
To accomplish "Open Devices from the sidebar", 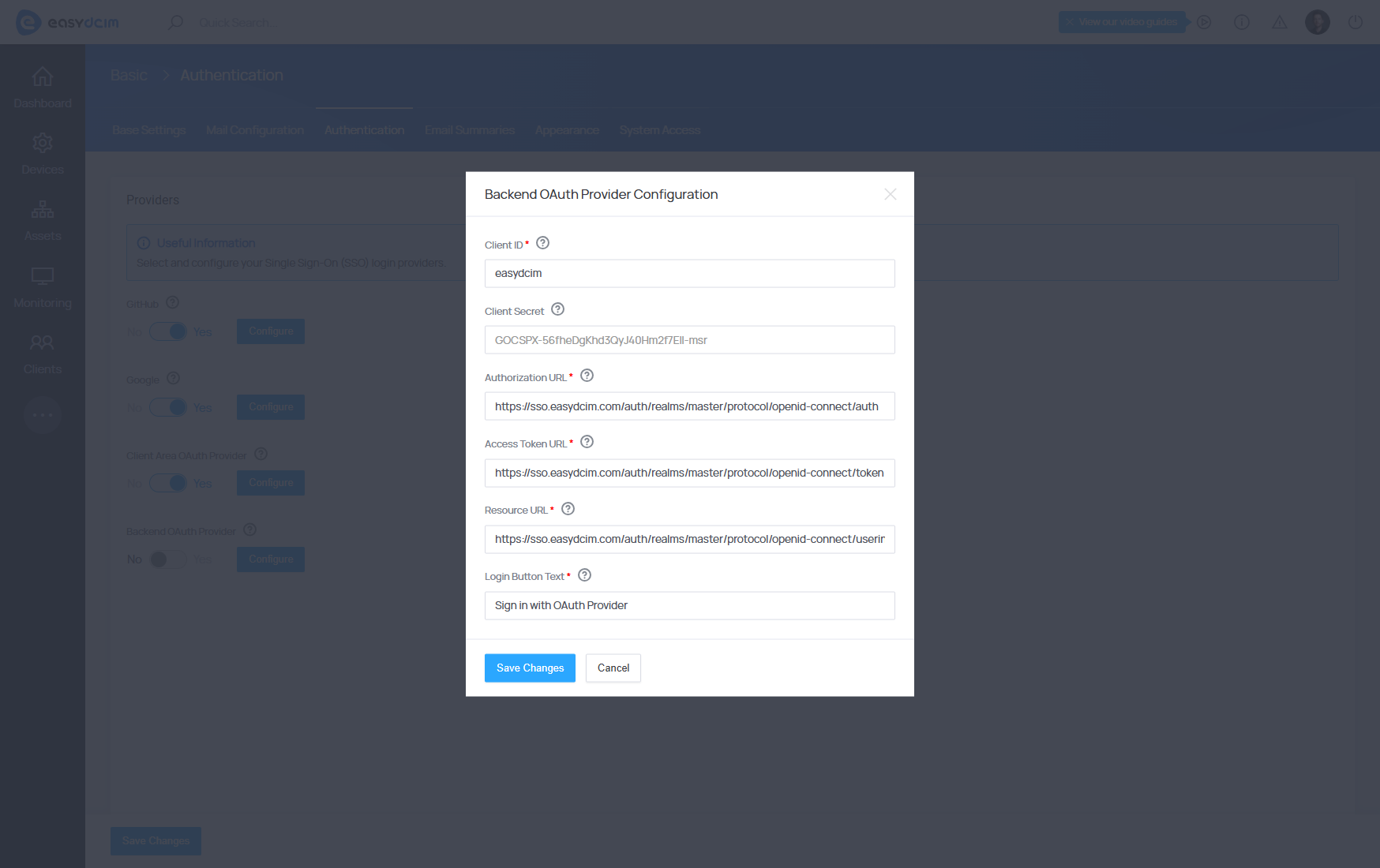I will [x=43, y=154].
